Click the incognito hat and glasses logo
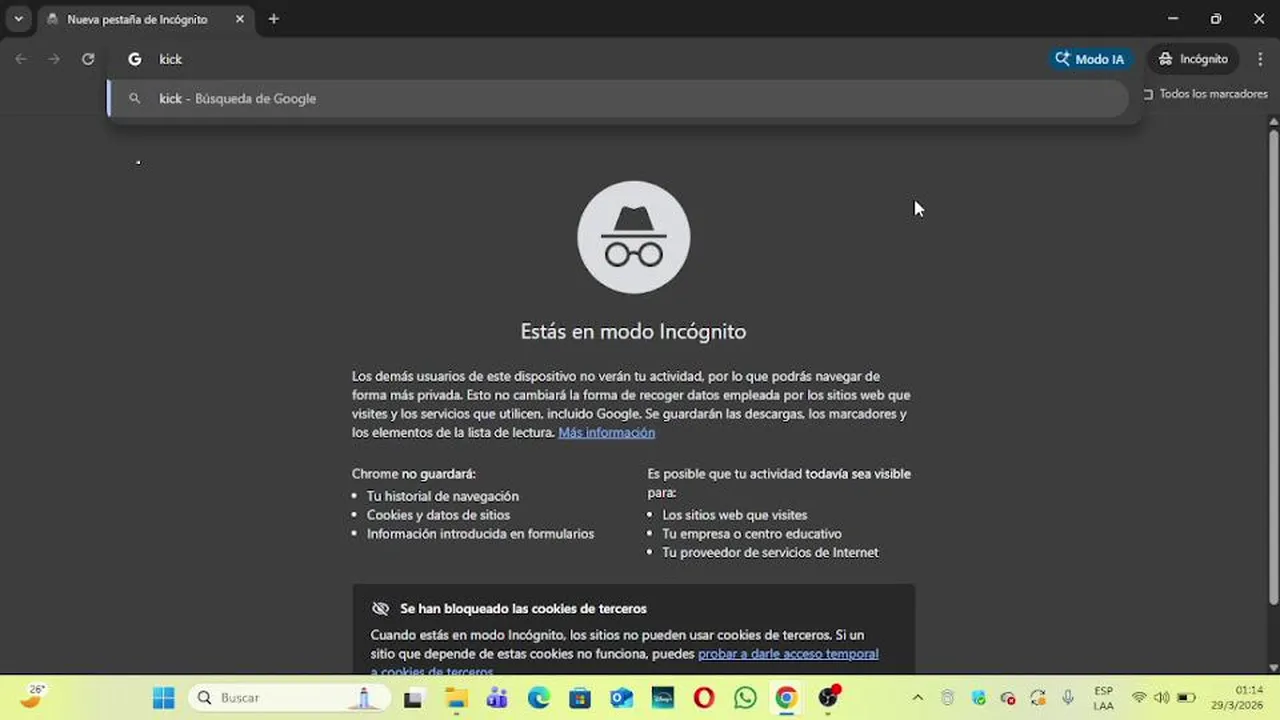 click(x=634, y=237)
